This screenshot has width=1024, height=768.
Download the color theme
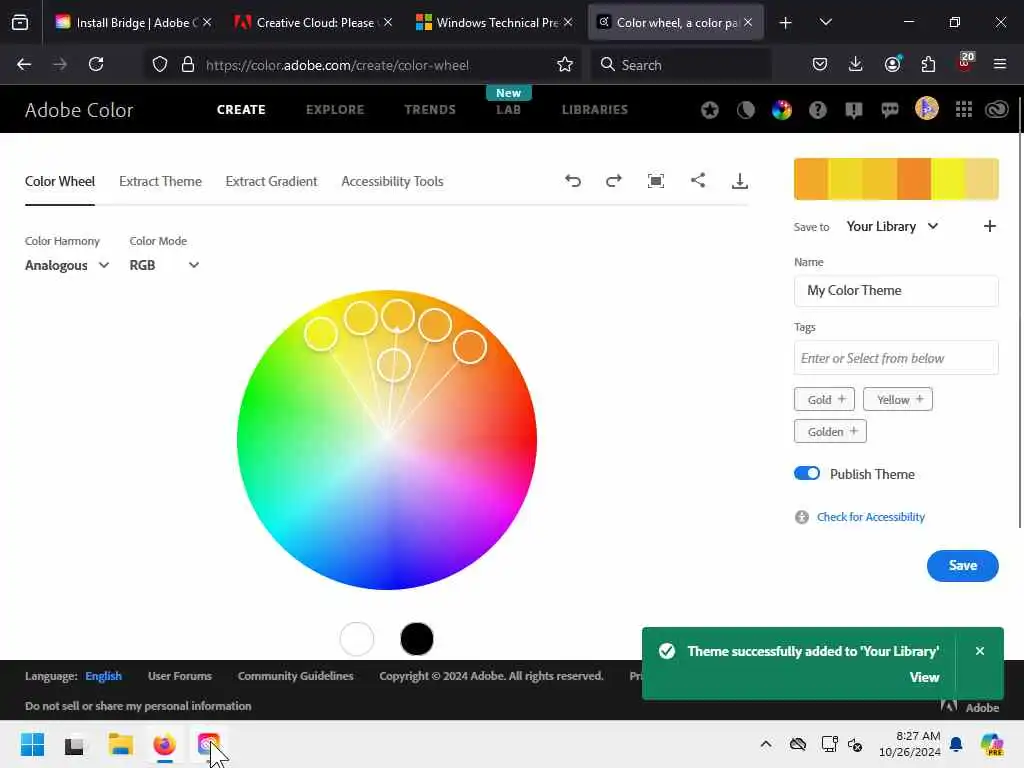pyautogui.click(x=740, y=181)
